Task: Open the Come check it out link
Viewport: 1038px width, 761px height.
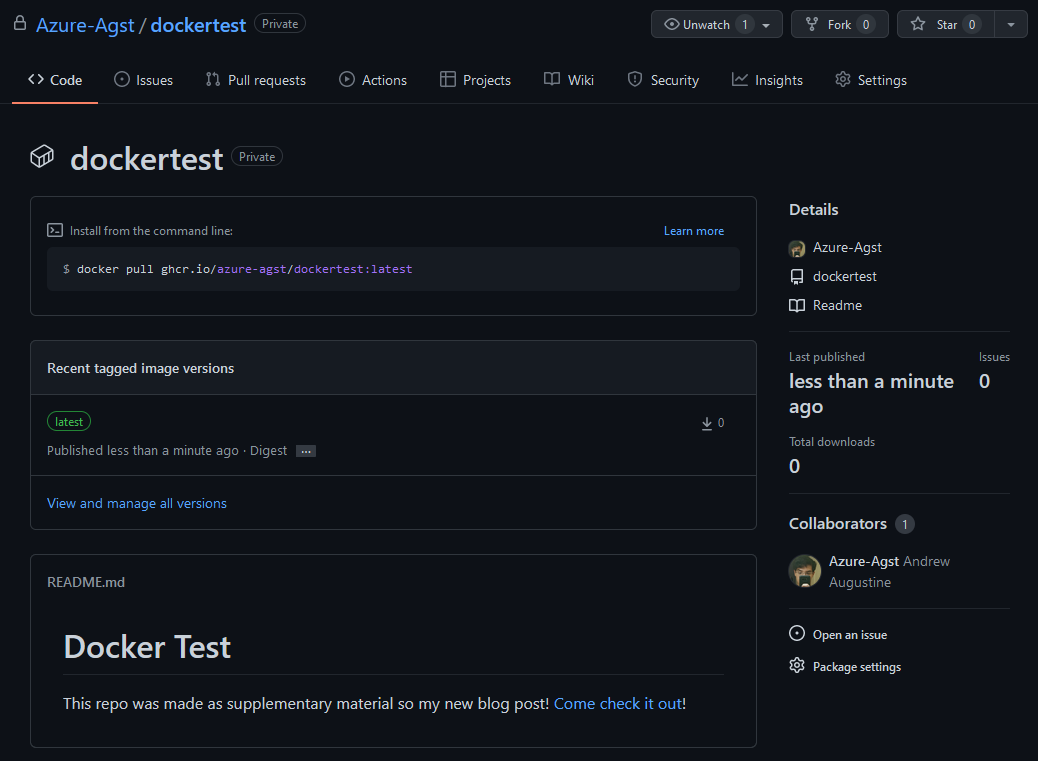Action: 618,703
